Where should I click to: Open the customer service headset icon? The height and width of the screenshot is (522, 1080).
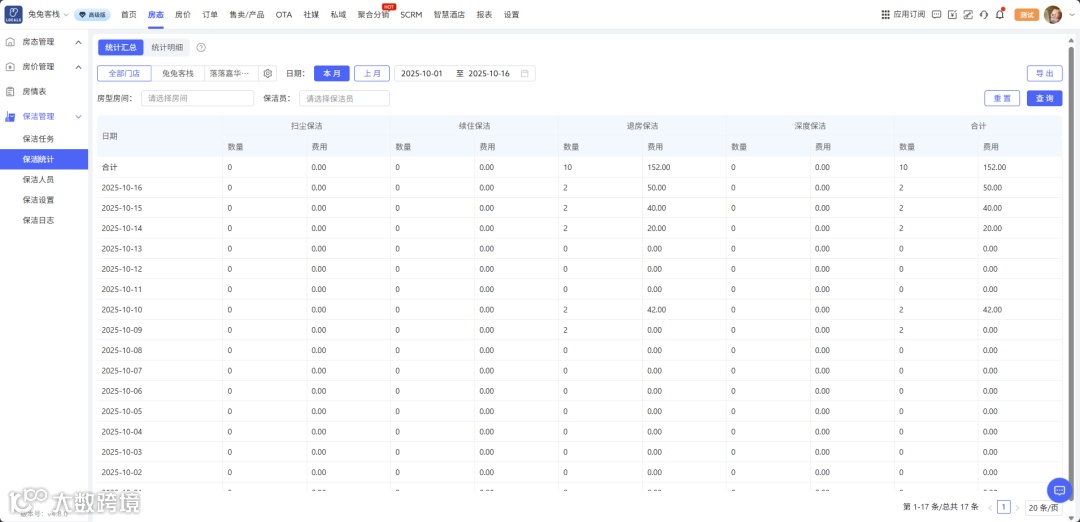point(984,14)
